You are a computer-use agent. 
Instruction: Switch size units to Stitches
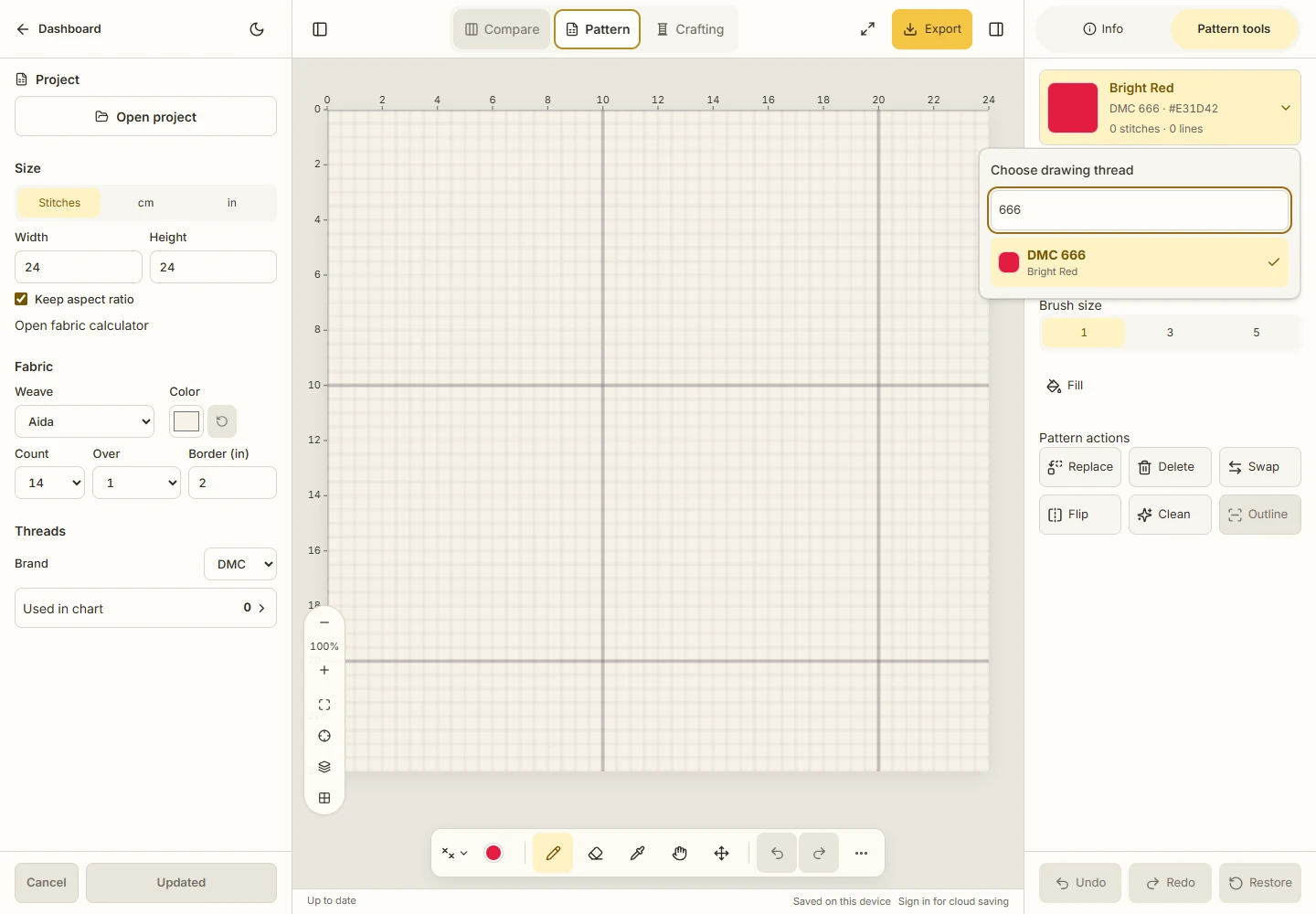[59, 203]
